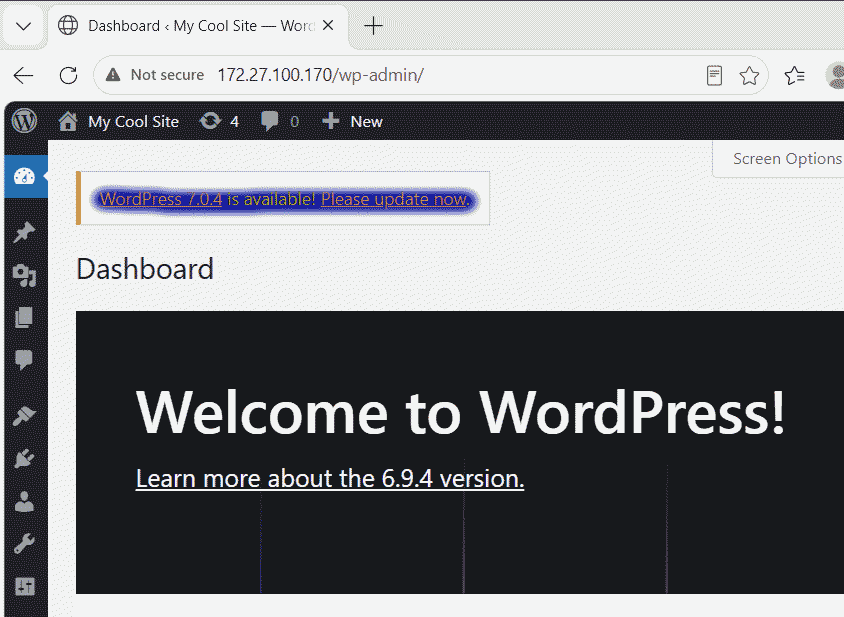The height and width of the screenshot is (617, 844).
Task: Close the Dashboard browser tab
Action: click(x=328, y=25)
